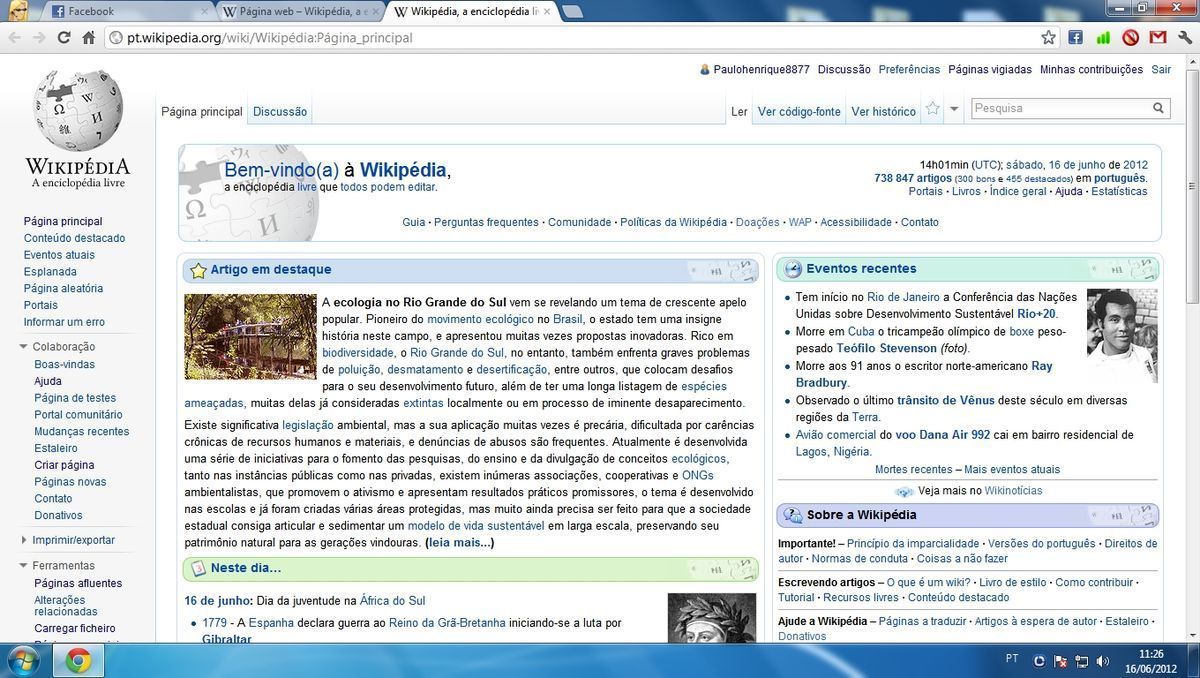Close the active Wikipédia browser tab
1200x678 pixels.
547,12
